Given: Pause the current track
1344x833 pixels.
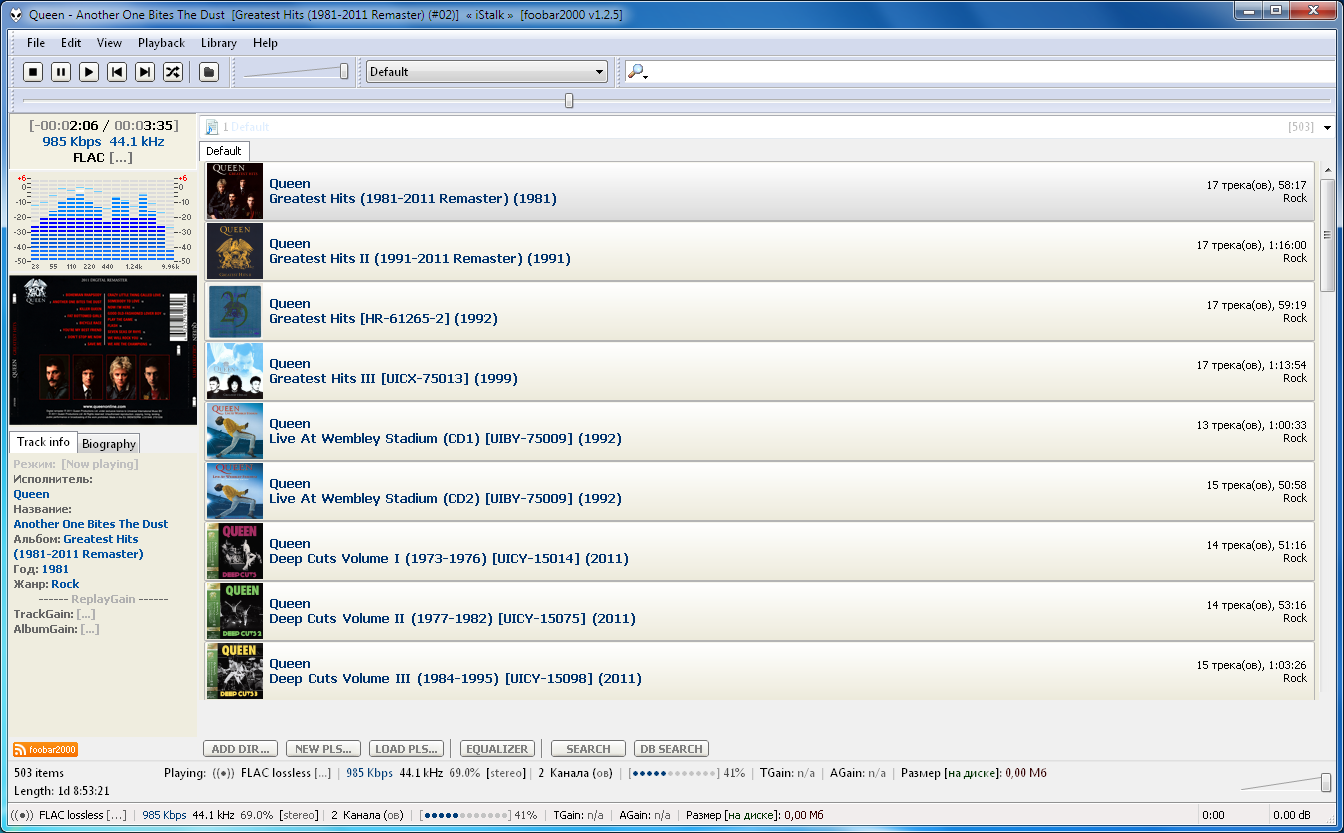Looking at the screenshot, I should click(61, 72).
